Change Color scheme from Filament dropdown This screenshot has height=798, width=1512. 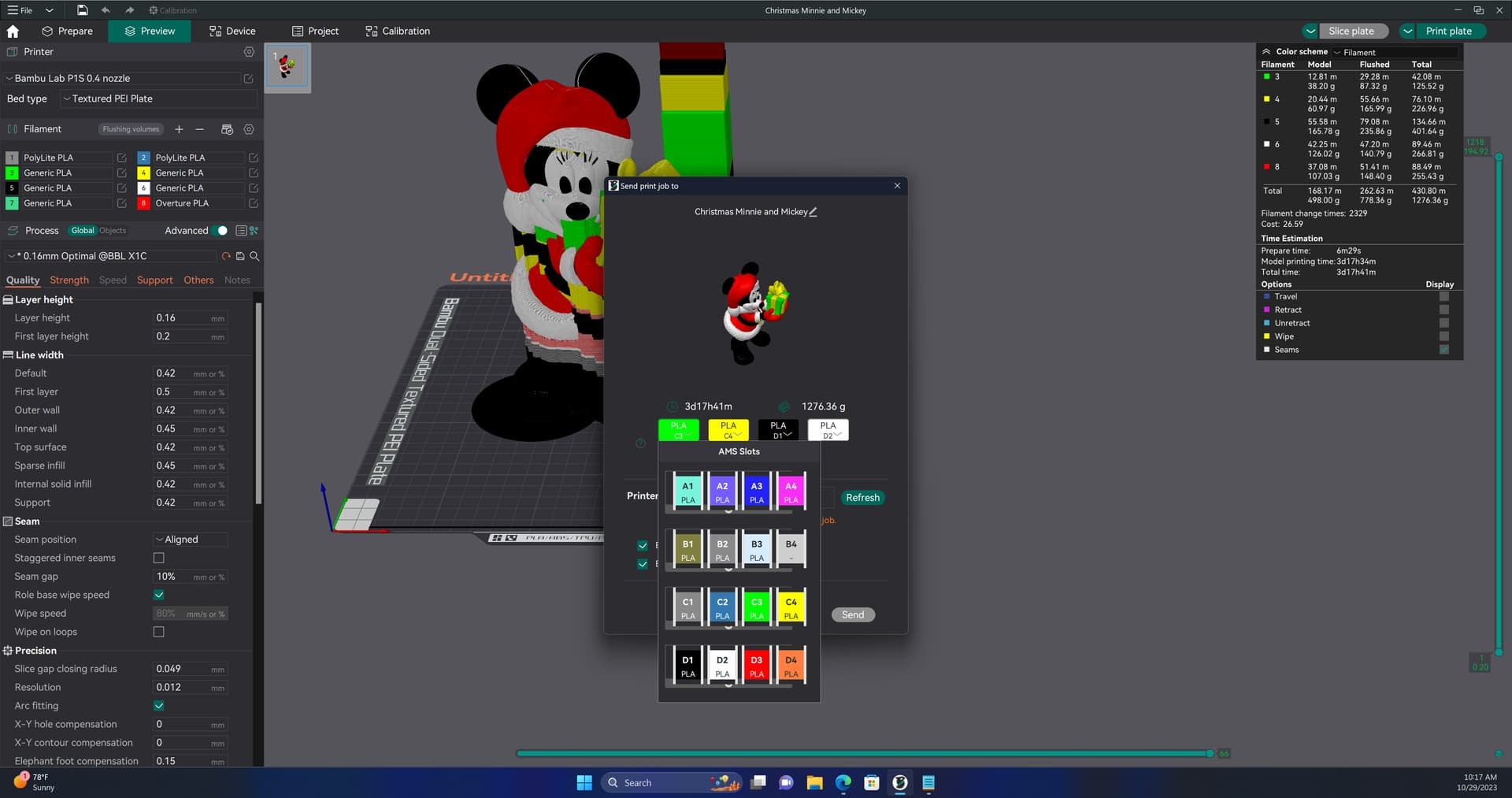click(x=1395, y=52)
